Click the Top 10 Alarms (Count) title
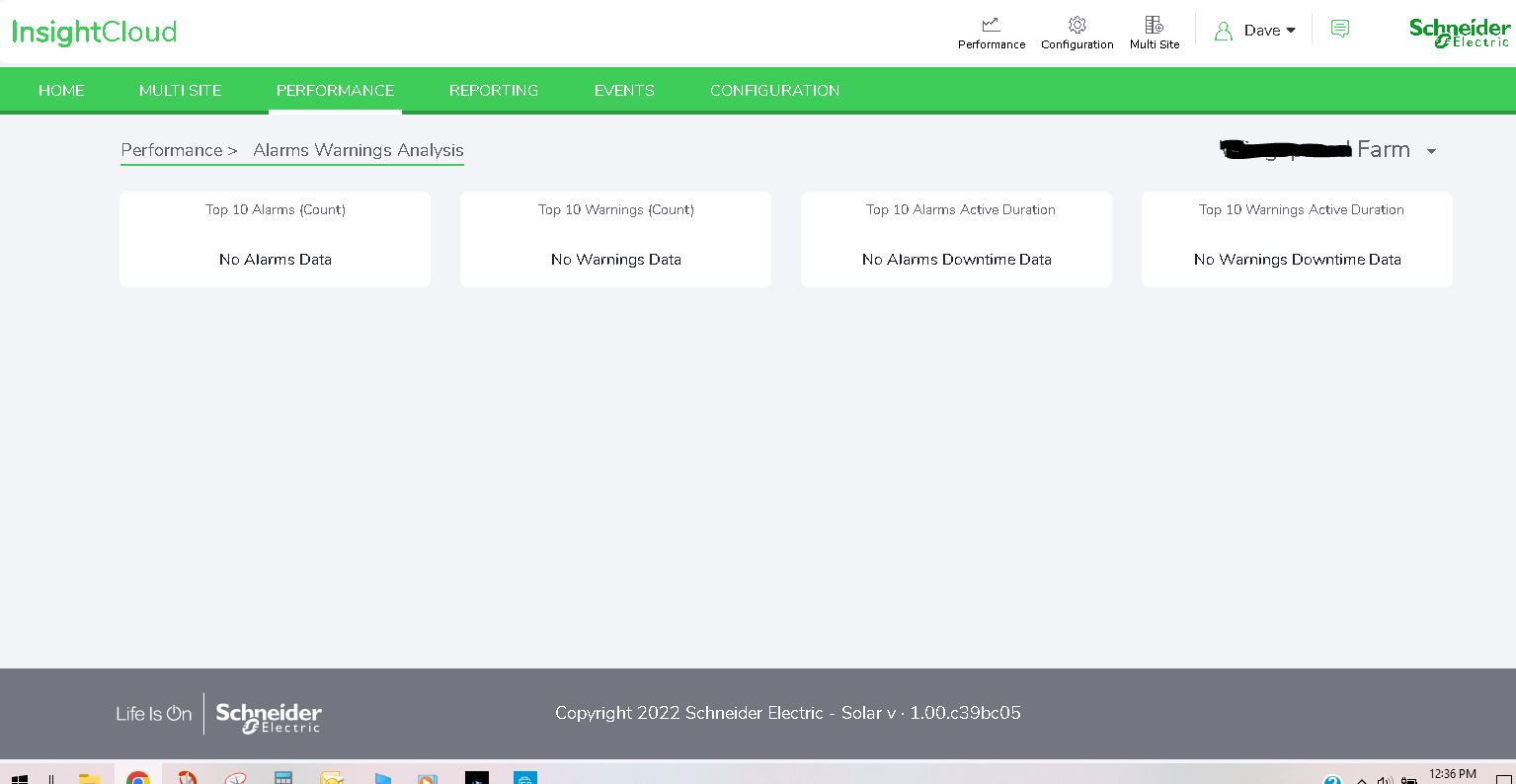Image resolution: width=1516 pixels, height=784 pixels. coord(276,209)
